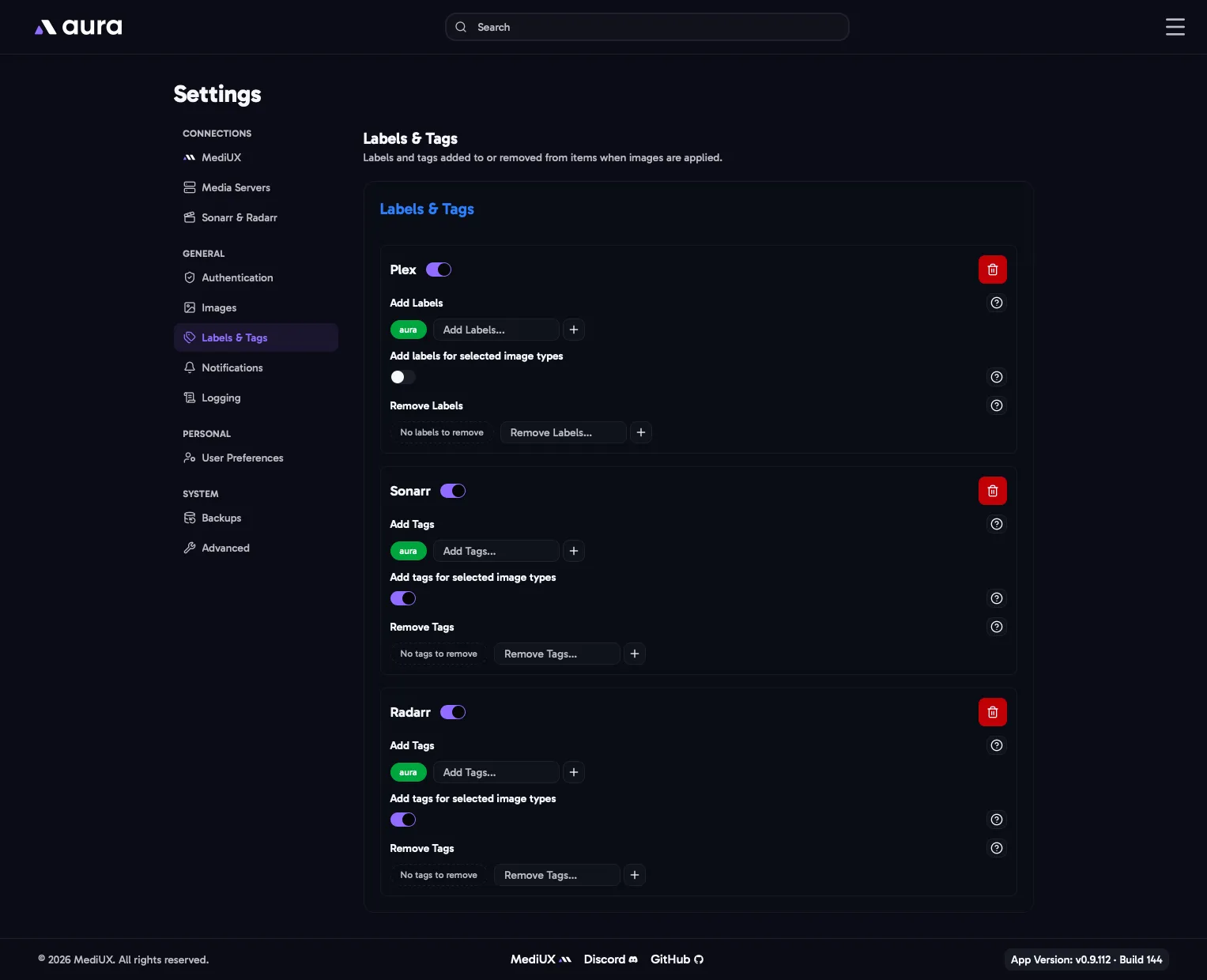Delete the Radarr section with trash icon
1207x980 pixels.
coord(993,712)
